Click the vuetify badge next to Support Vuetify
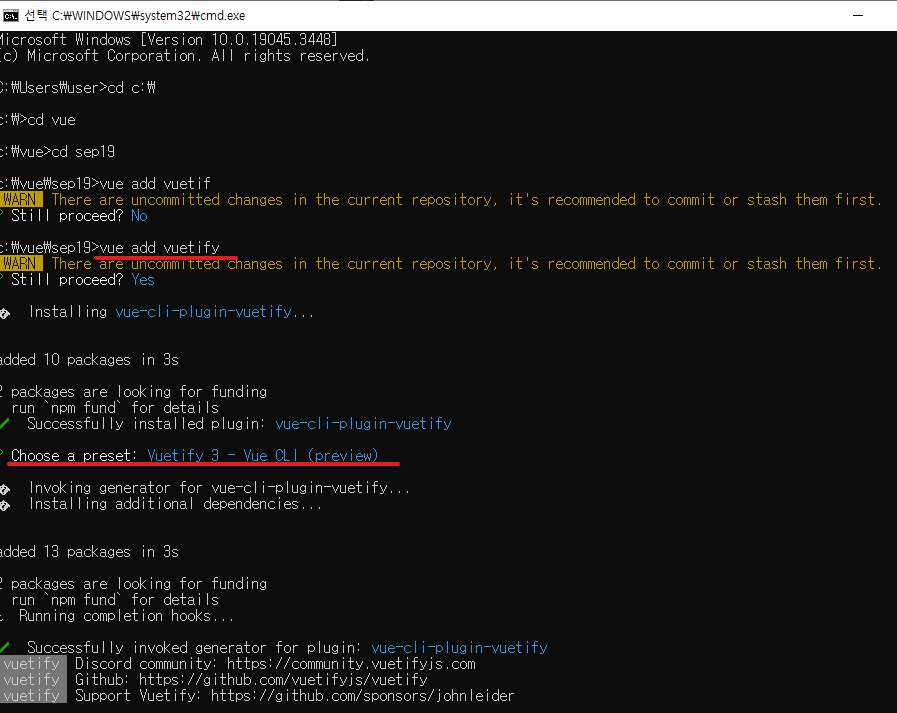 33,696
